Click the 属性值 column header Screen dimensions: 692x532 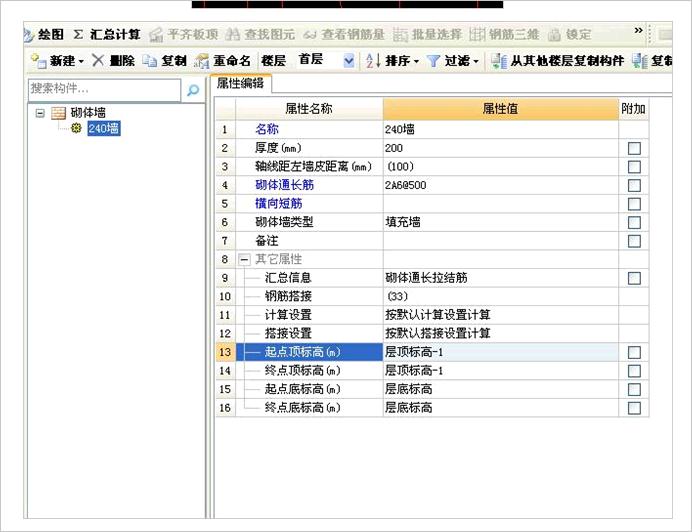[500, 109]
